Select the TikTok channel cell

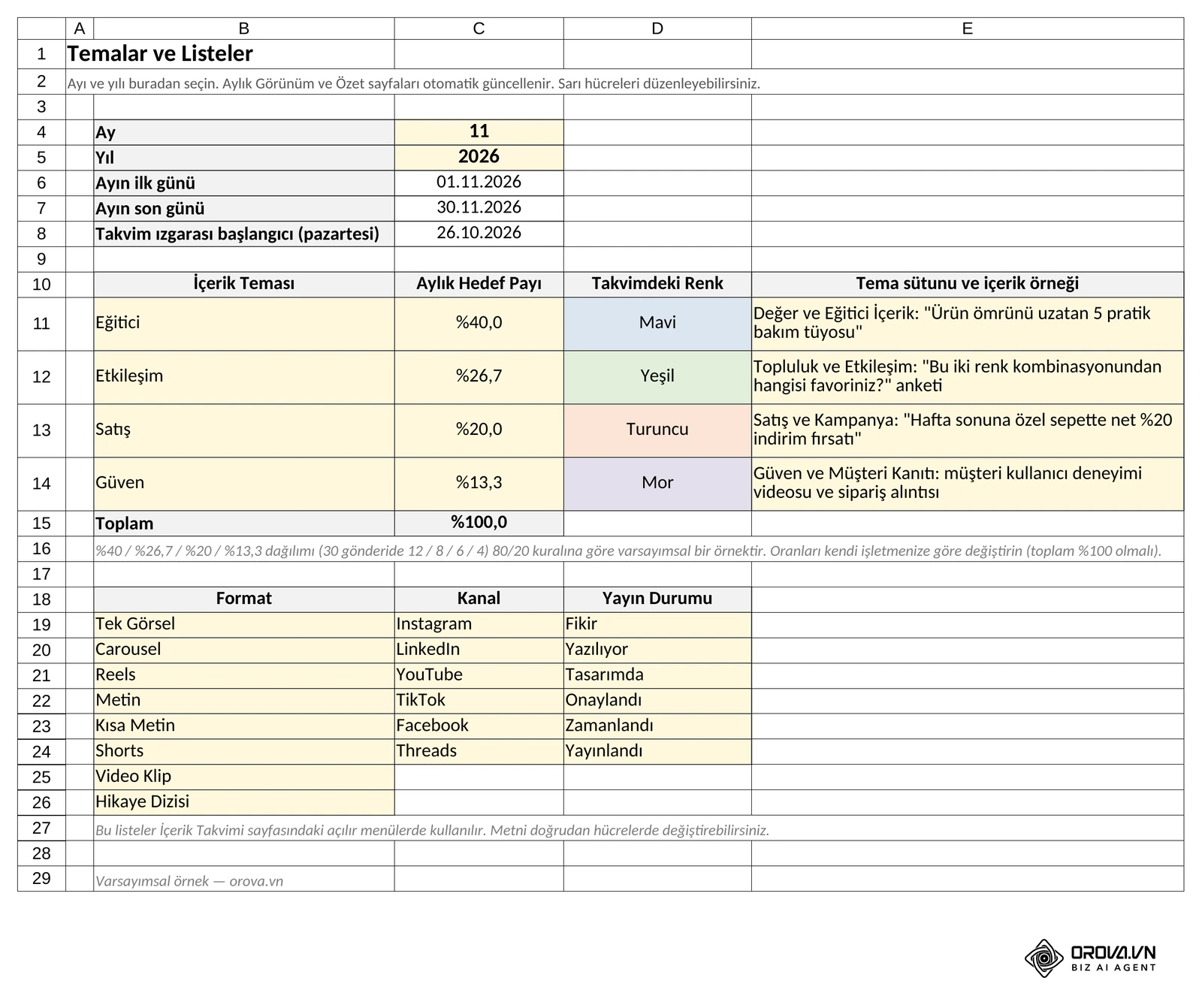point(479,701)
